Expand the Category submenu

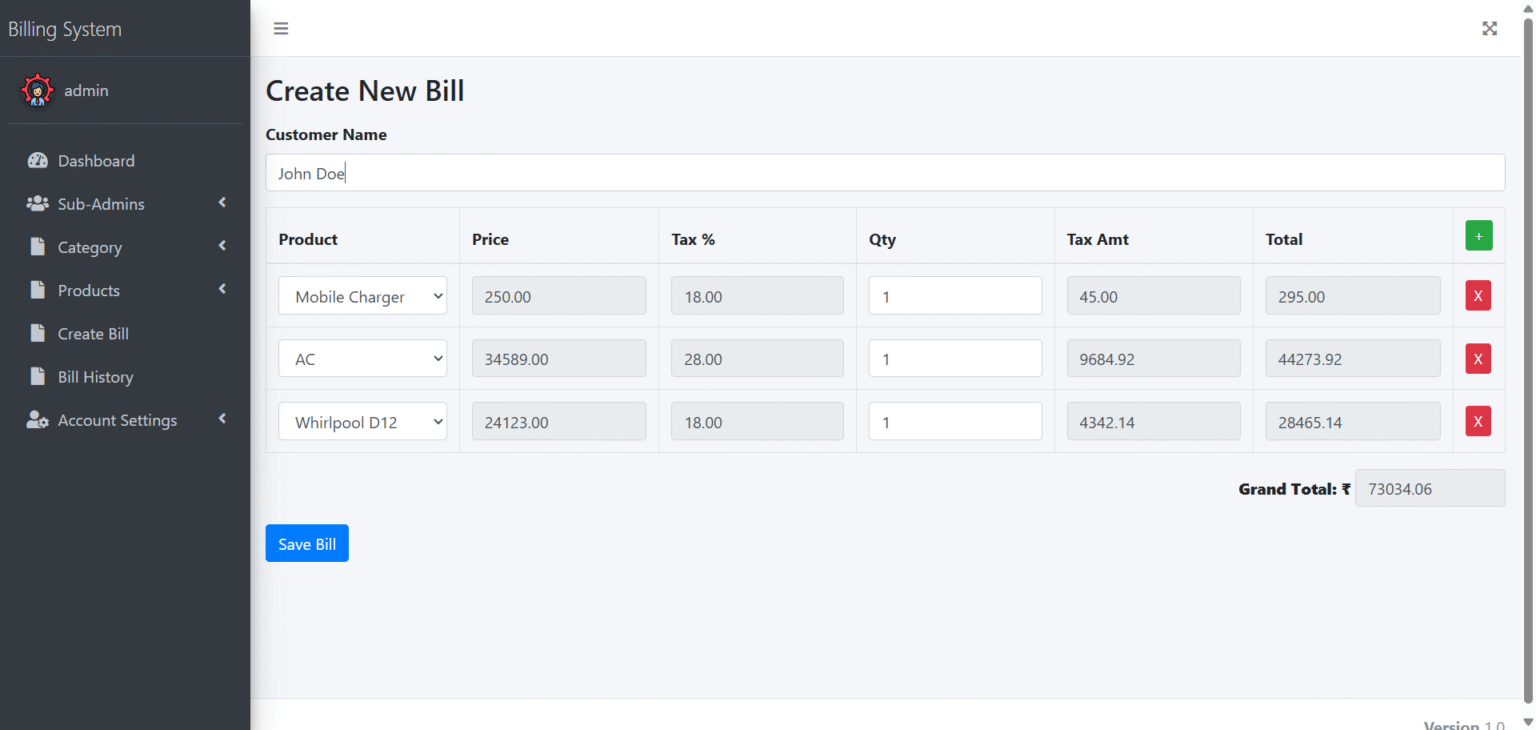pyautogui.click(x=222, y=245)
